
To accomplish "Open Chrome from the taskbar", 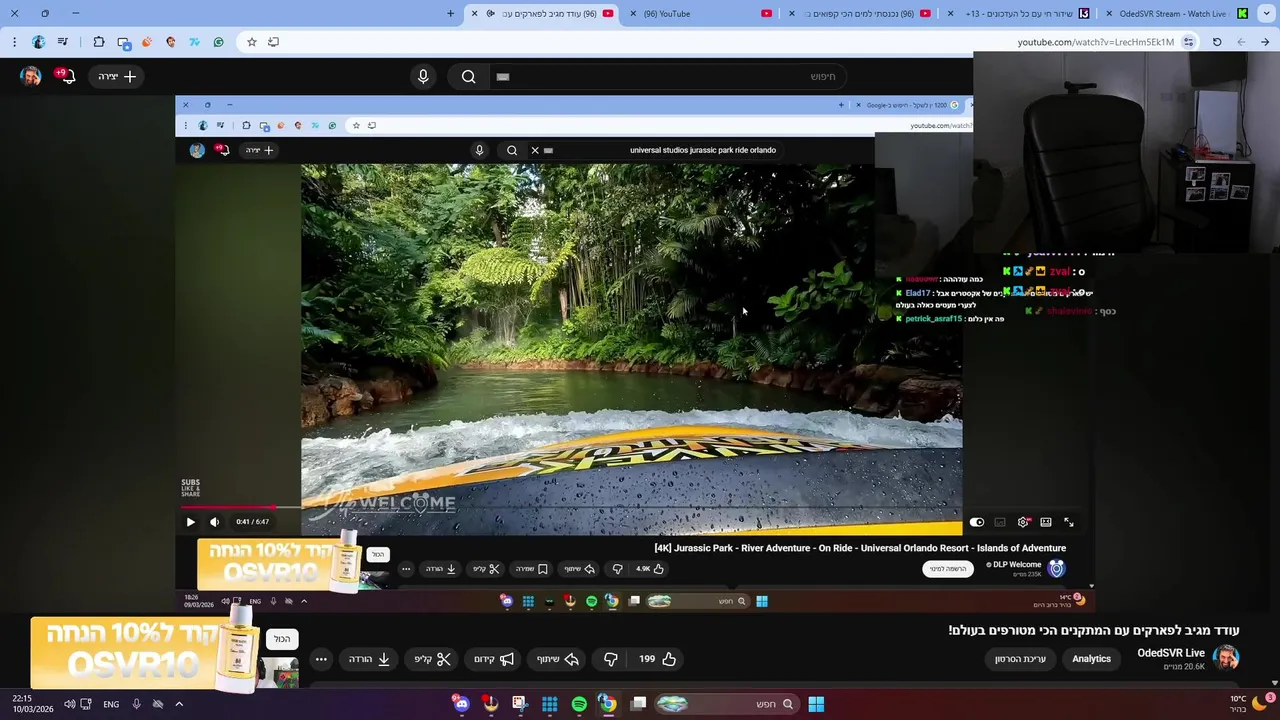I will [608, 704].
